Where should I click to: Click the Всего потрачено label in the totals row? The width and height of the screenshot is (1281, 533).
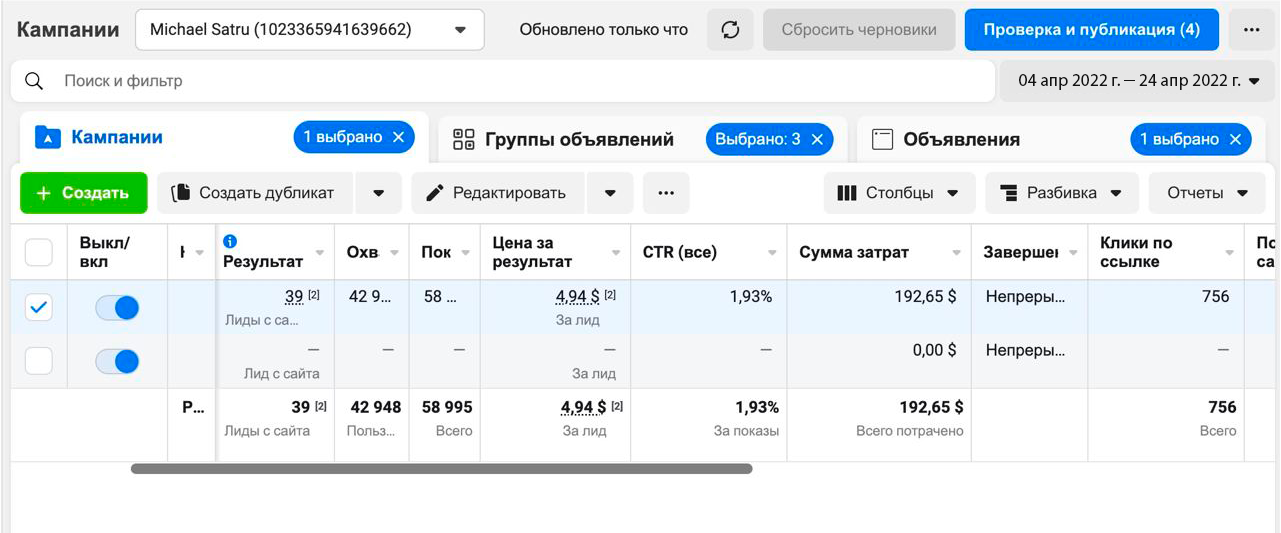coord(910,431)
